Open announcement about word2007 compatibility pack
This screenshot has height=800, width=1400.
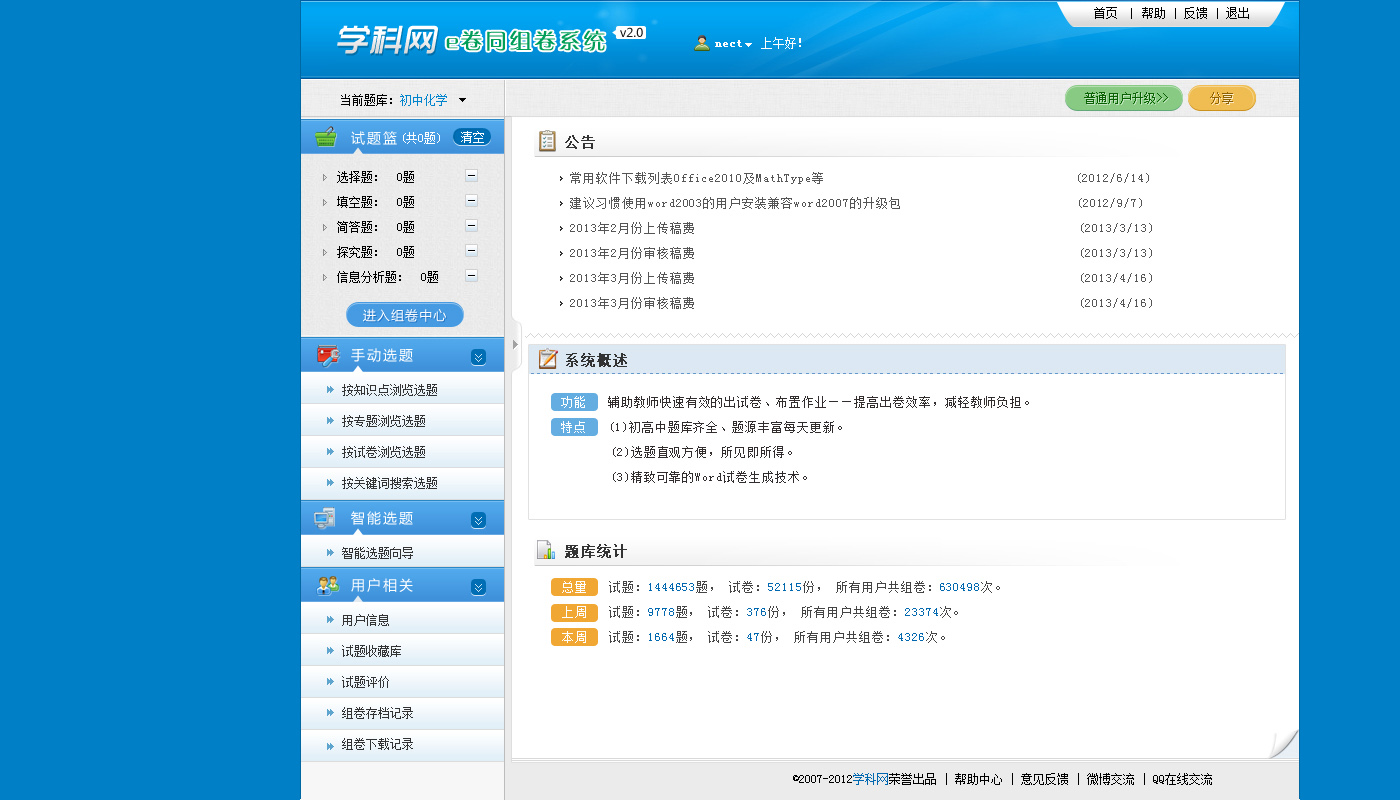click(735, 203)
